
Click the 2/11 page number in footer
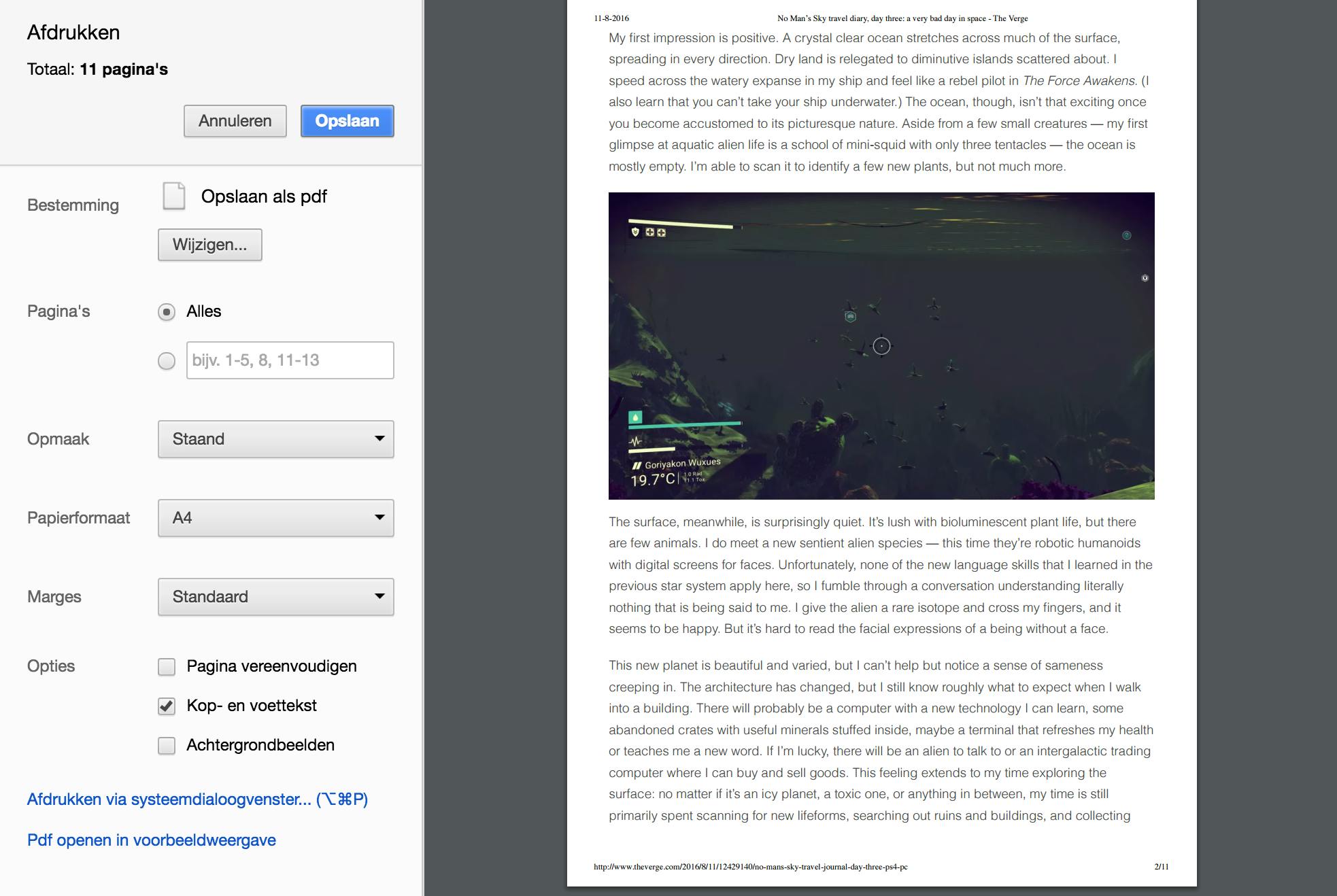(1161, 867)
